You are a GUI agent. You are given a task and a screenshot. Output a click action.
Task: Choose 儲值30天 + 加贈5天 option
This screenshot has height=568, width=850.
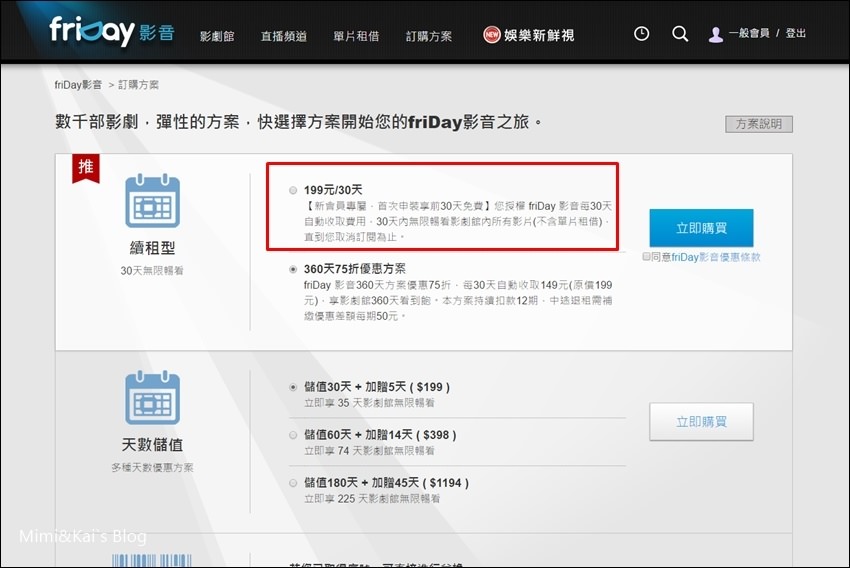(x=292, y=387)
